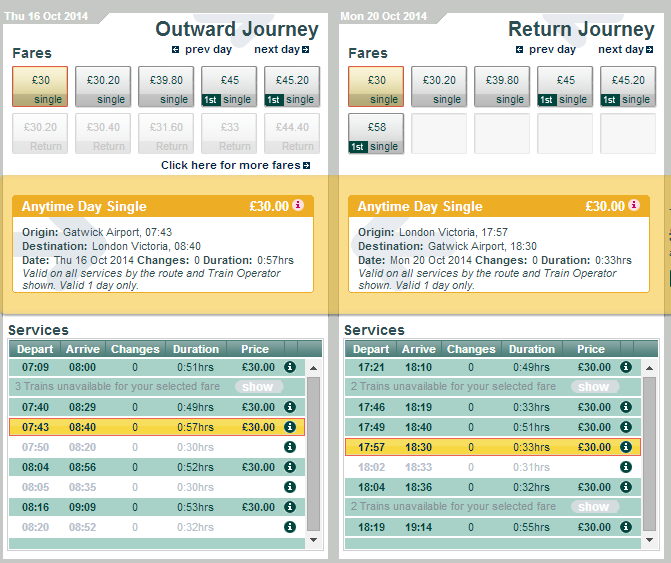This screenshot has width=671, height=563.
Task: Select the 07:40 outward train row
Action: (x=157, y=407)
